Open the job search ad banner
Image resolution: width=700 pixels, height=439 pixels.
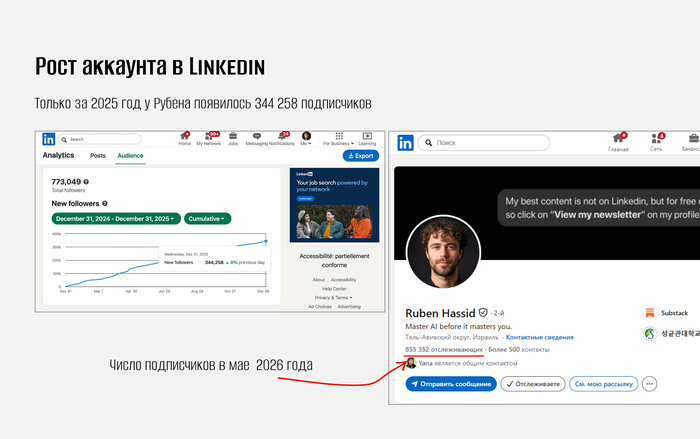334,205
